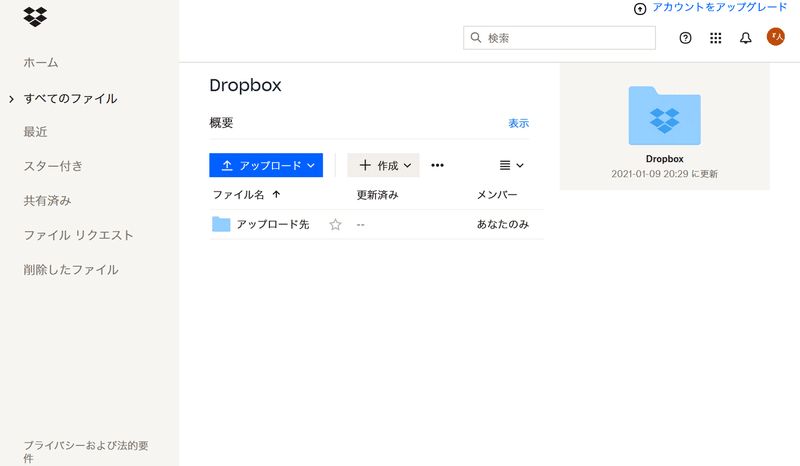Click the account upgrade arrow icon
Screen dimensions: 800x466
[640, 9]
